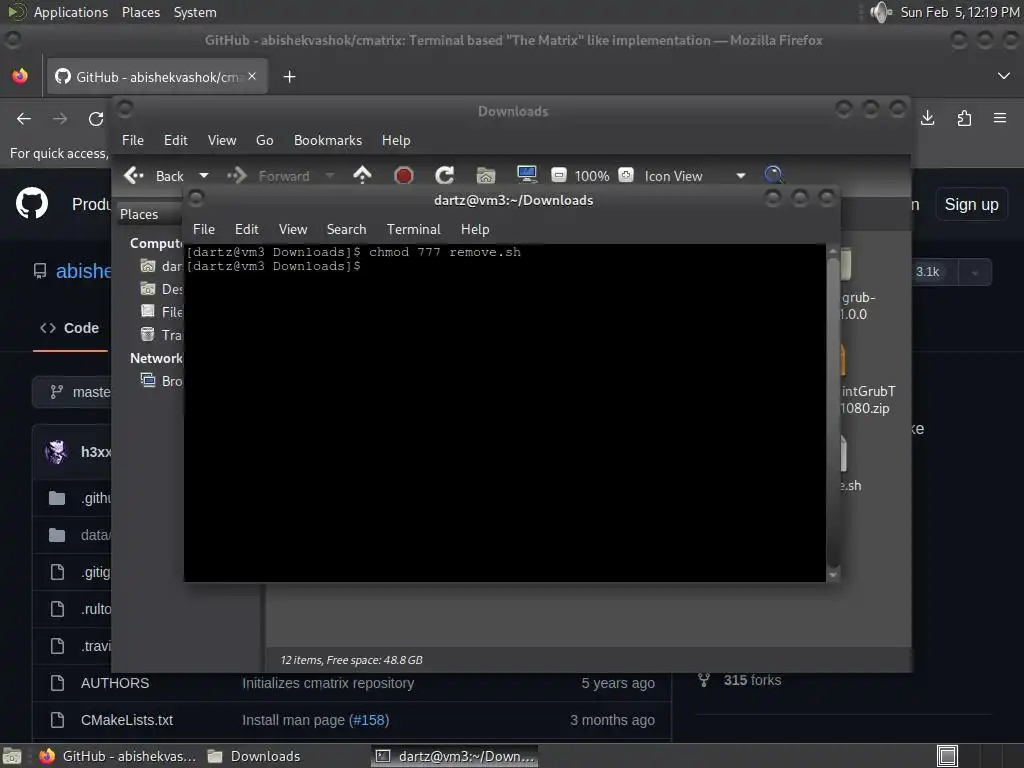List all tabs chevron in Firefox
The height and width of the screenshot is (768, 1024).
coord(1004,76)
